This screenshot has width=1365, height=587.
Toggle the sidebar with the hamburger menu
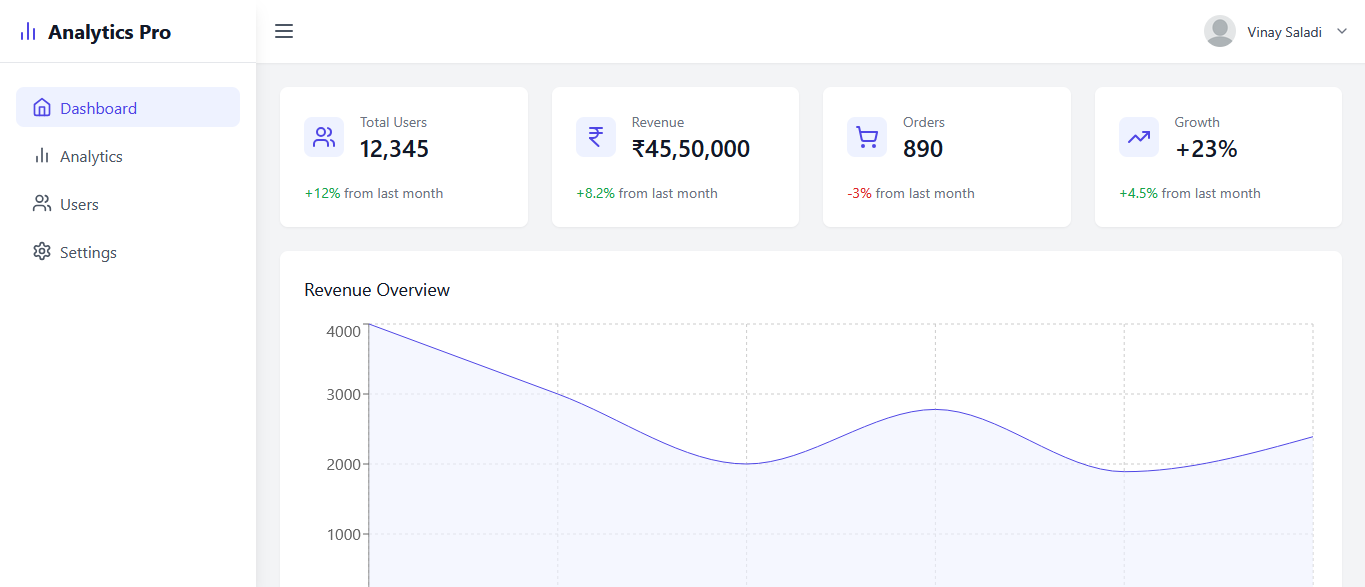(x=284, y=31)
